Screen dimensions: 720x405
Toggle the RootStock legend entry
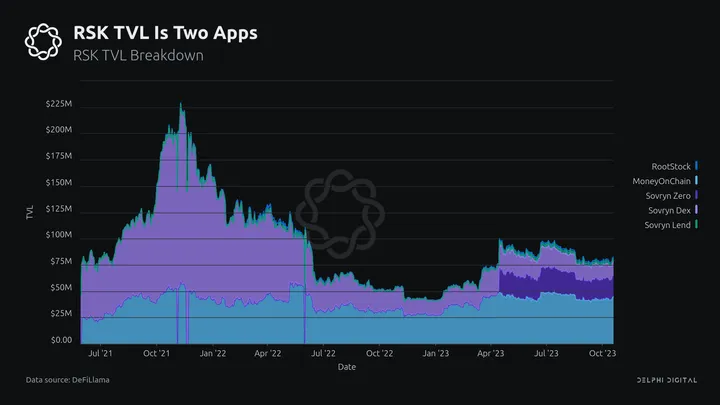671,165
